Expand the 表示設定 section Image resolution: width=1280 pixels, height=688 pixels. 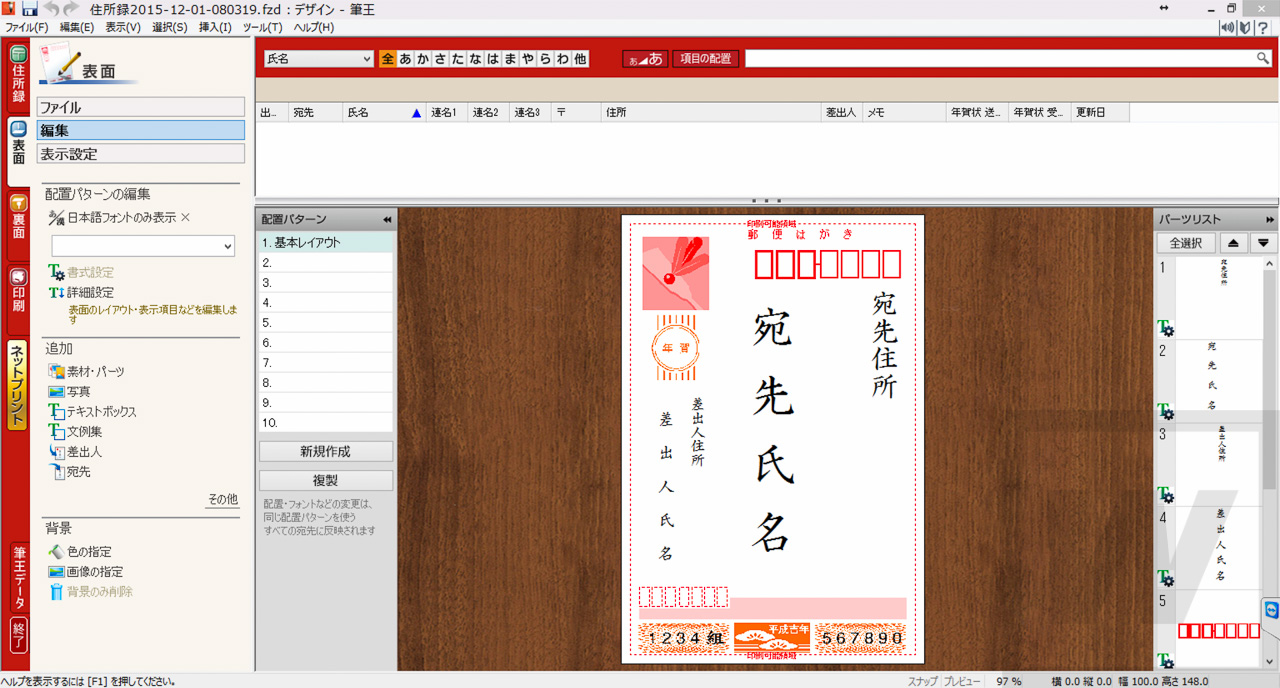[141, 154]
